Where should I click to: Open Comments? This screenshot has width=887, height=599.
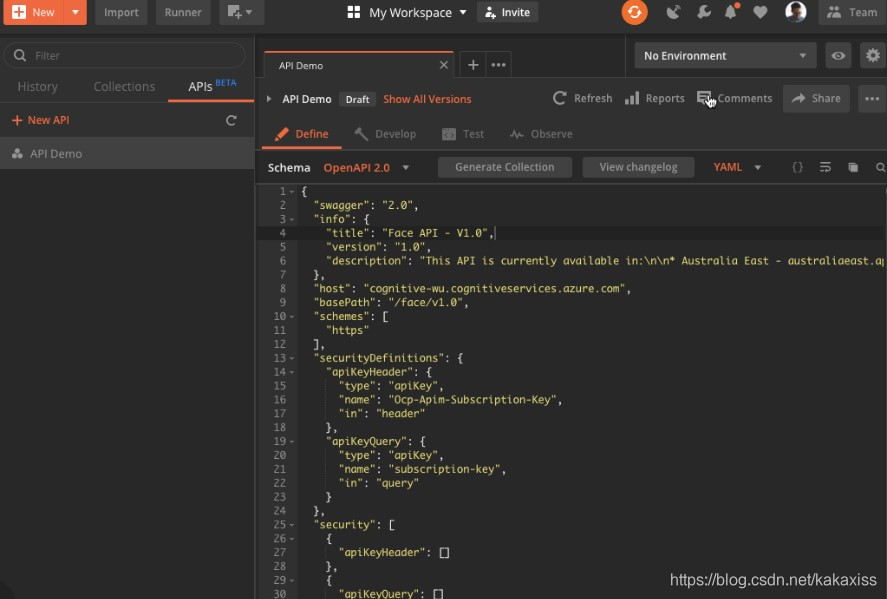734,98
